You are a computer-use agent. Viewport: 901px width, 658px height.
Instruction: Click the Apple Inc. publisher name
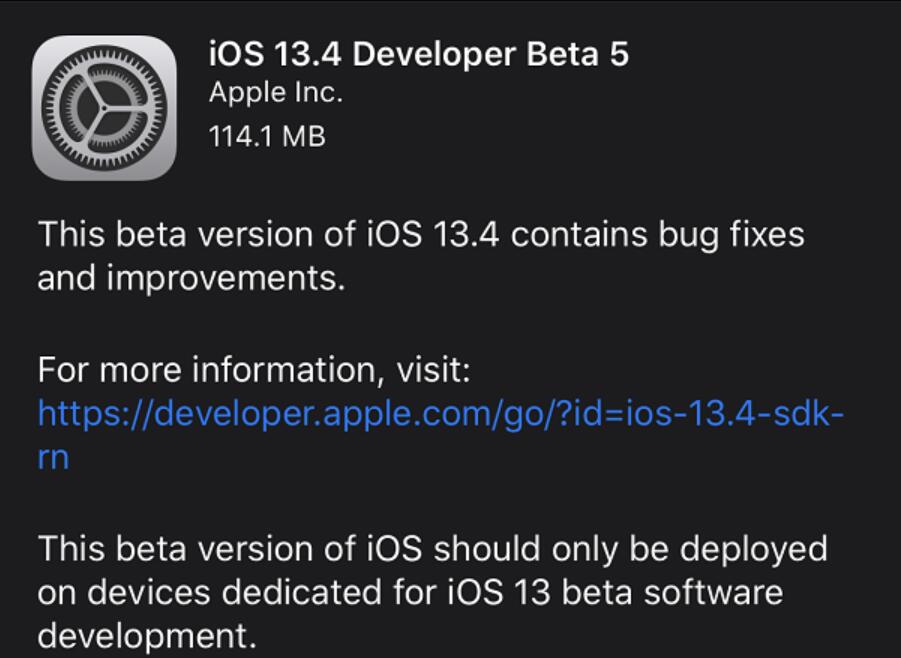[x=275, y=93]
